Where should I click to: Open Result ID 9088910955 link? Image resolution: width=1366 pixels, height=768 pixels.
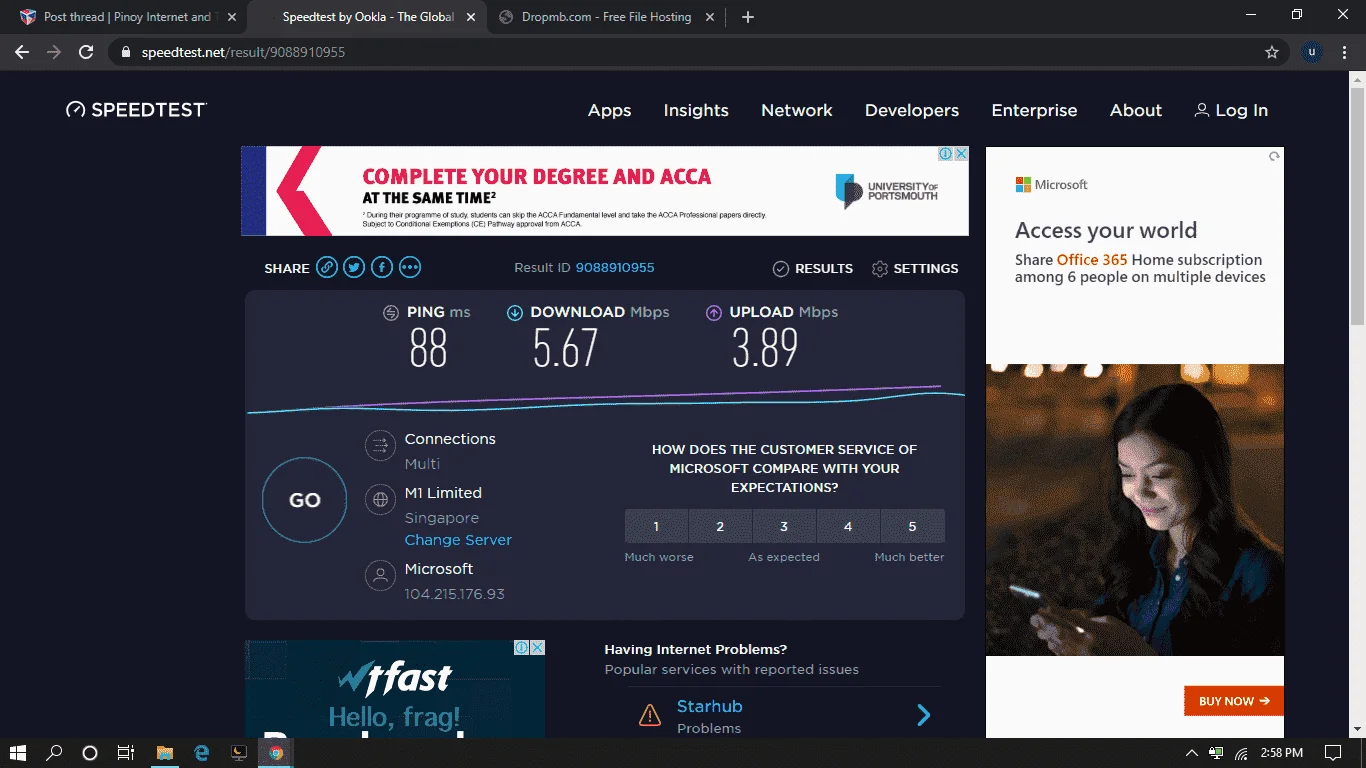(x=615, y=268)
